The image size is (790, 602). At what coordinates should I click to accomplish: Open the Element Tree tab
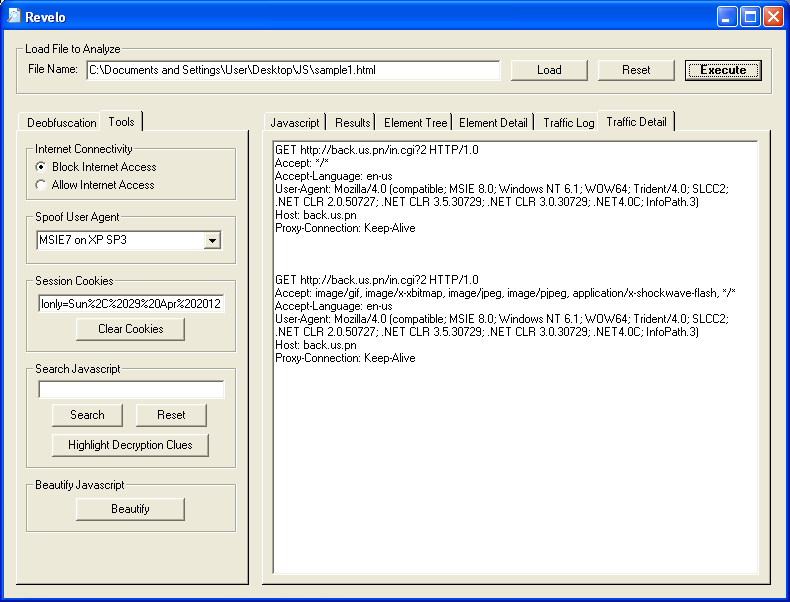click(416, 123)
